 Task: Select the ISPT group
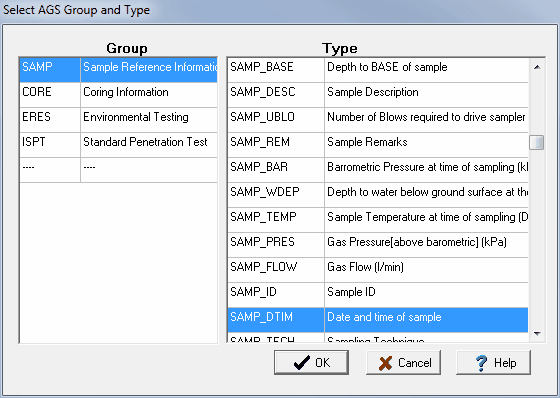[x=50, y=145]
